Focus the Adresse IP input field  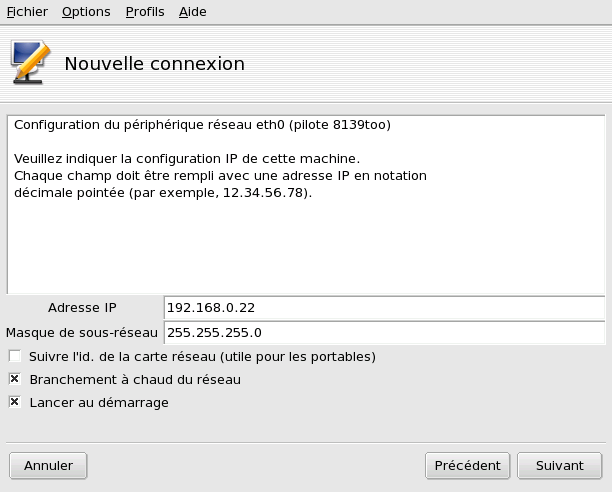coord(384,308)
